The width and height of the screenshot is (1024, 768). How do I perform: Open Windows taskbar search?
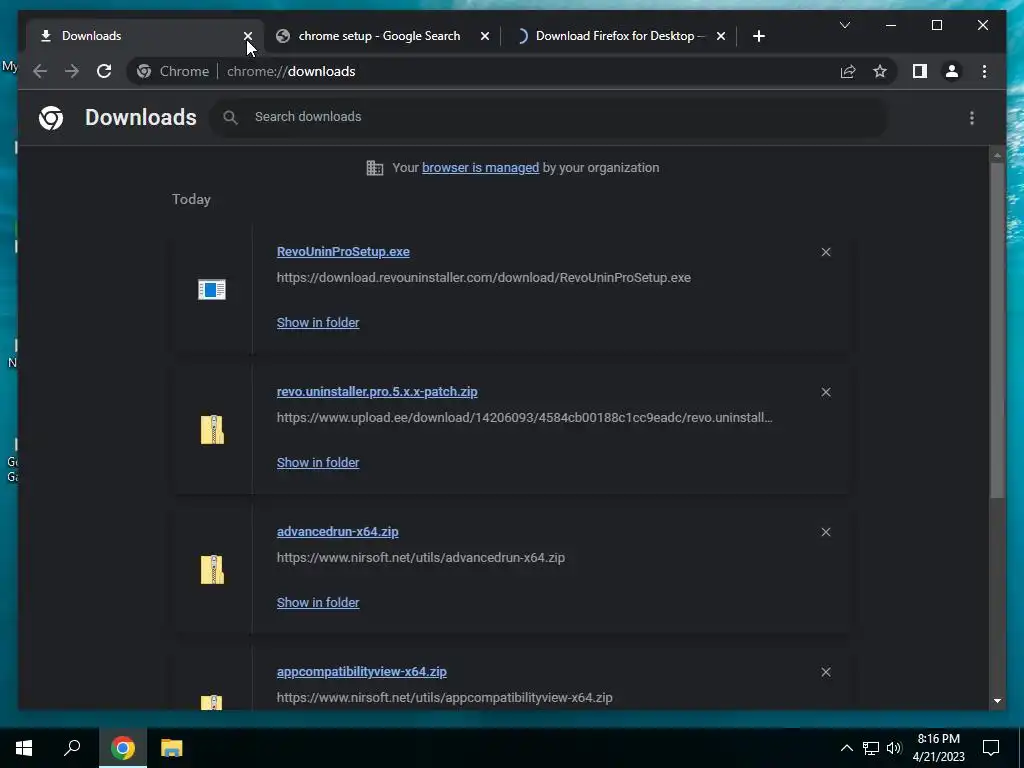point(72,748)
